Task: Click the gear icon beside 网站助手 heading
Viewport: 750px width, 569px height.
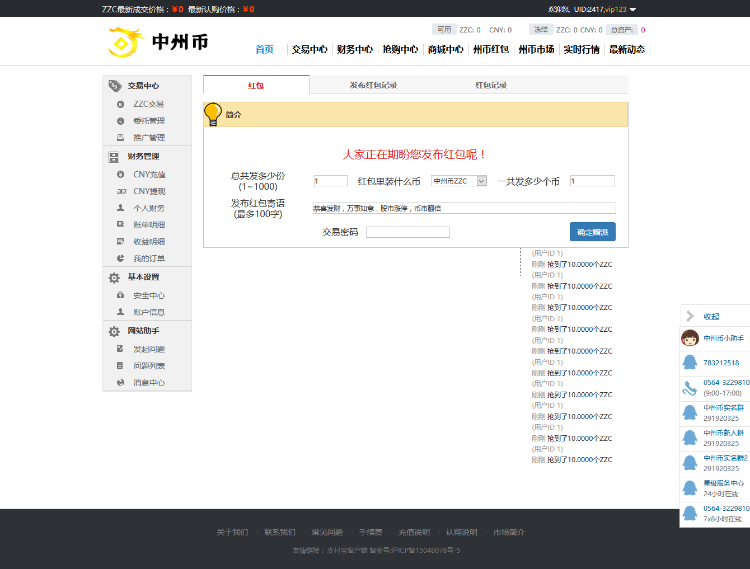Action: point(114,331)
